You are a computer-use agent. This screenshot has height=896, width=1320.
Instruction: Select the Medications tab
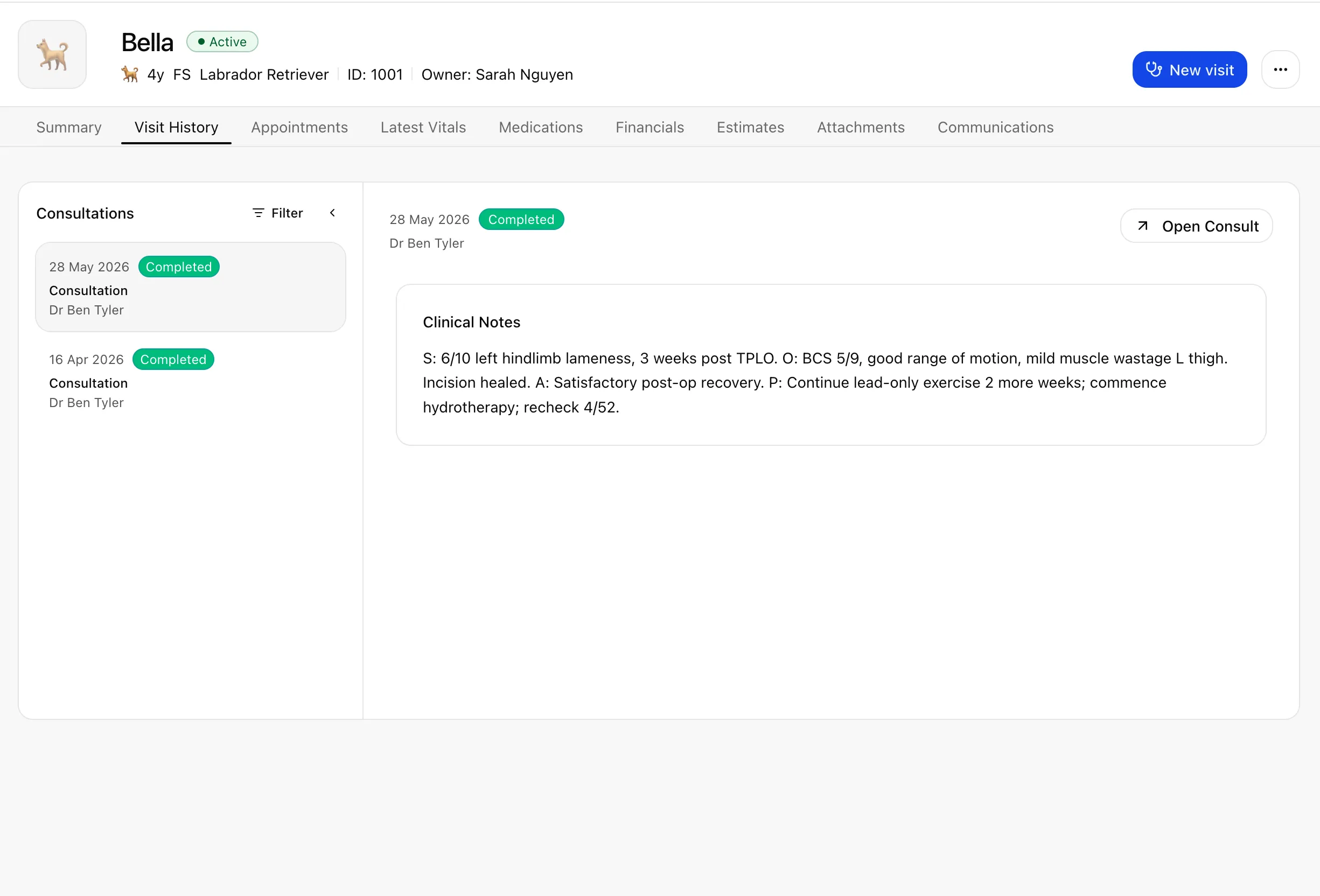(541, 127)
